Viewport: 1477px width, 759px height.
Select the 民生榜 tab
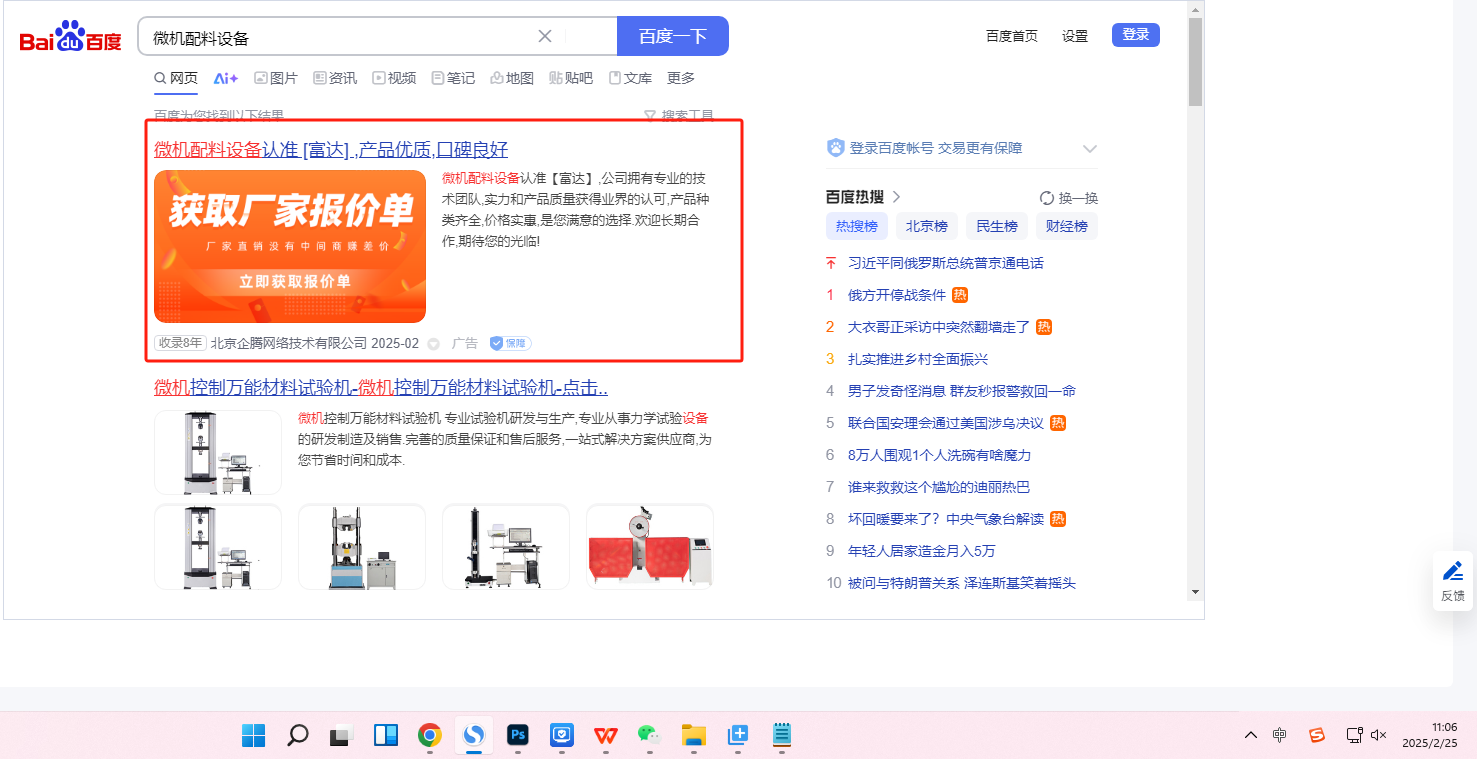click(997, 226)
